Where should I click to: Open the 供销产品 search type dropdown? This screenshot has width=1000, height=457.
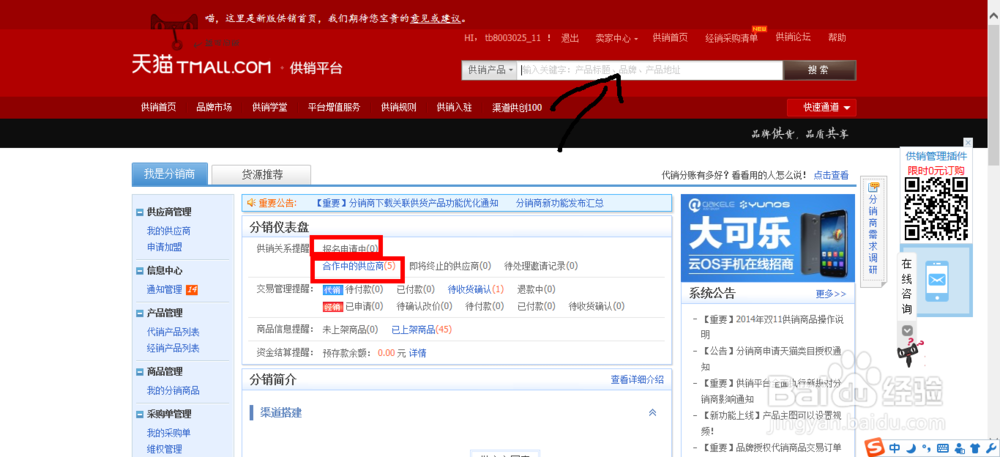click(x=489, y=70)
